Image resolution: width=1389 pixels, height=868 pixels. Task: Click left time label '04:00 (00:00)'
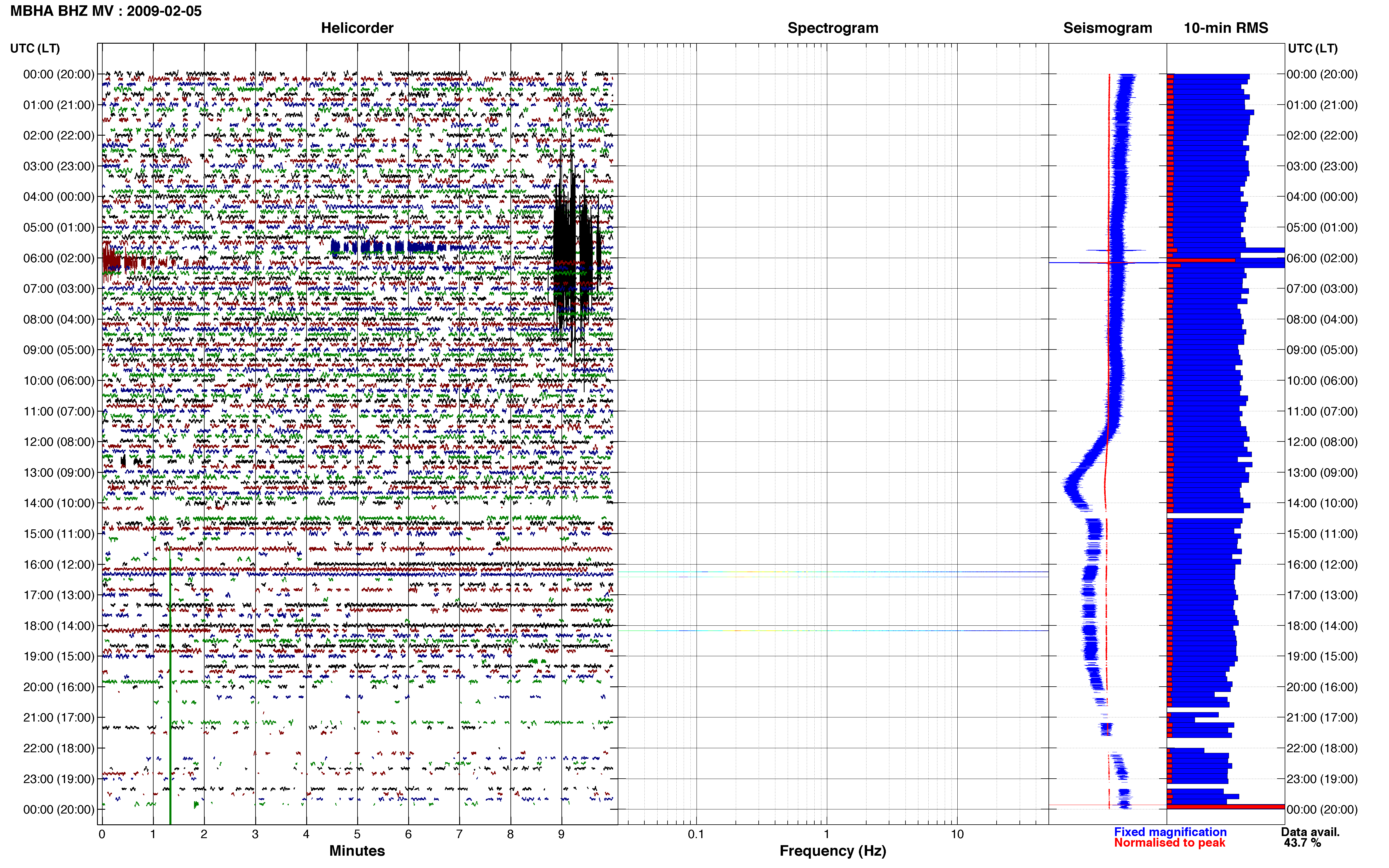click(59, 197)
